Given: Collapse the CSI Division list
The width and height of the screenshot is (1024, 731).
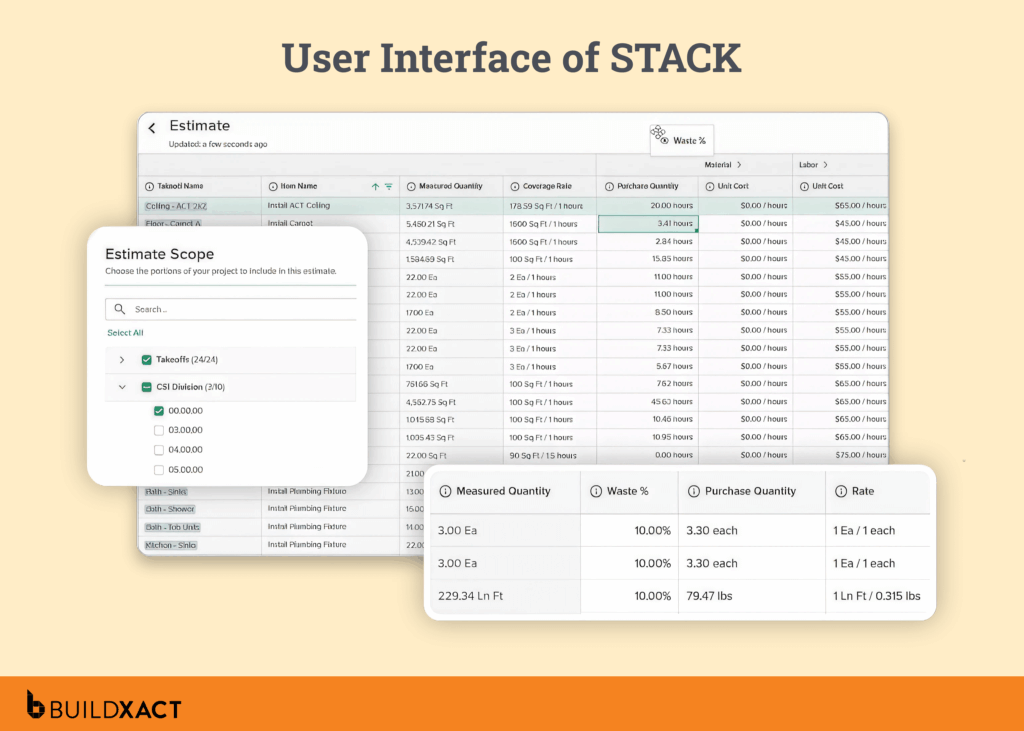Looking at the screenshot, I should pos(122,387).
